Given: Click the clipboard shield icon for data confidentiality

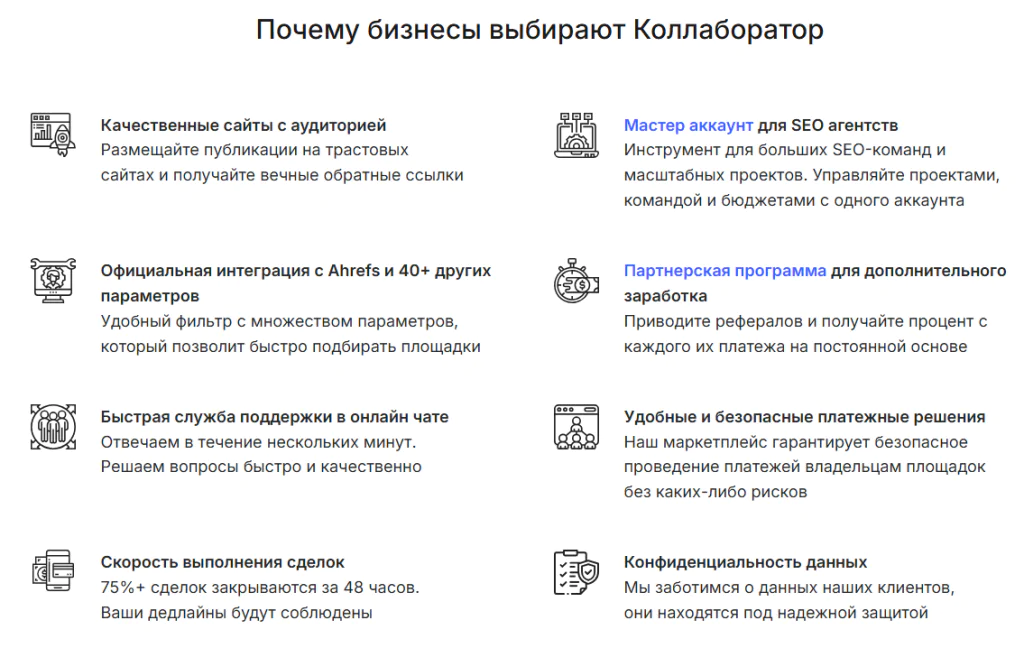Looking at the screenshot, I should click(x=576, y=571).
